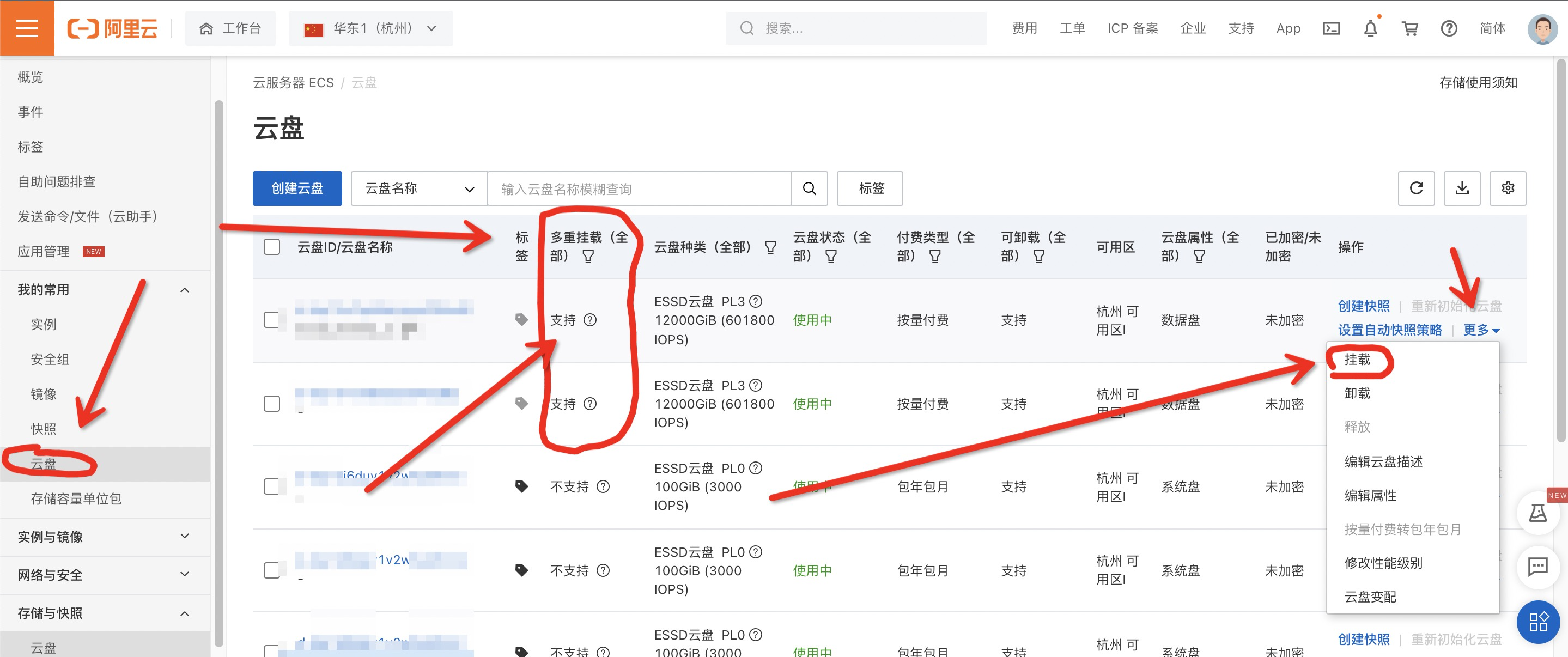The image size is (1568, 657).
Task: Open column settings gear icon
Action: pyautogui.click(x=1507, y=188)
